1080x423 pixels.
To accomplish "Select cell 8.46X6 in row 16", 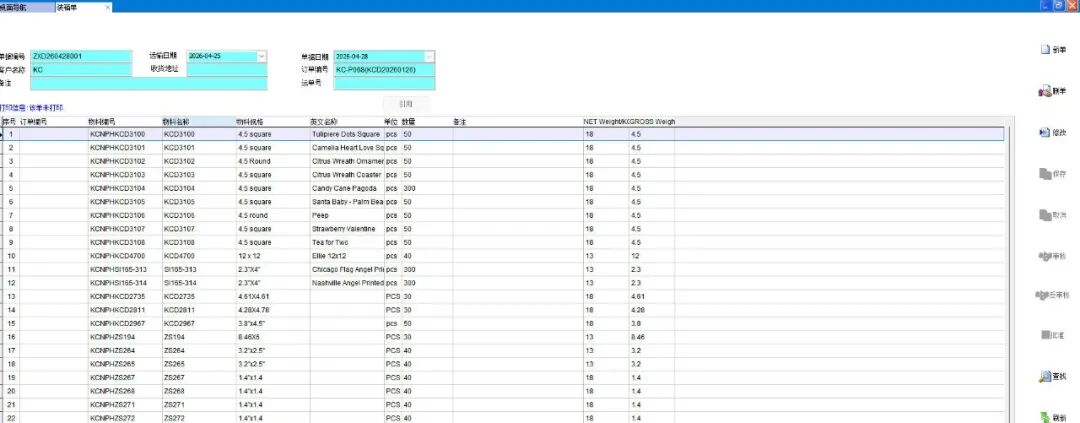I will [x=273, y=337].
